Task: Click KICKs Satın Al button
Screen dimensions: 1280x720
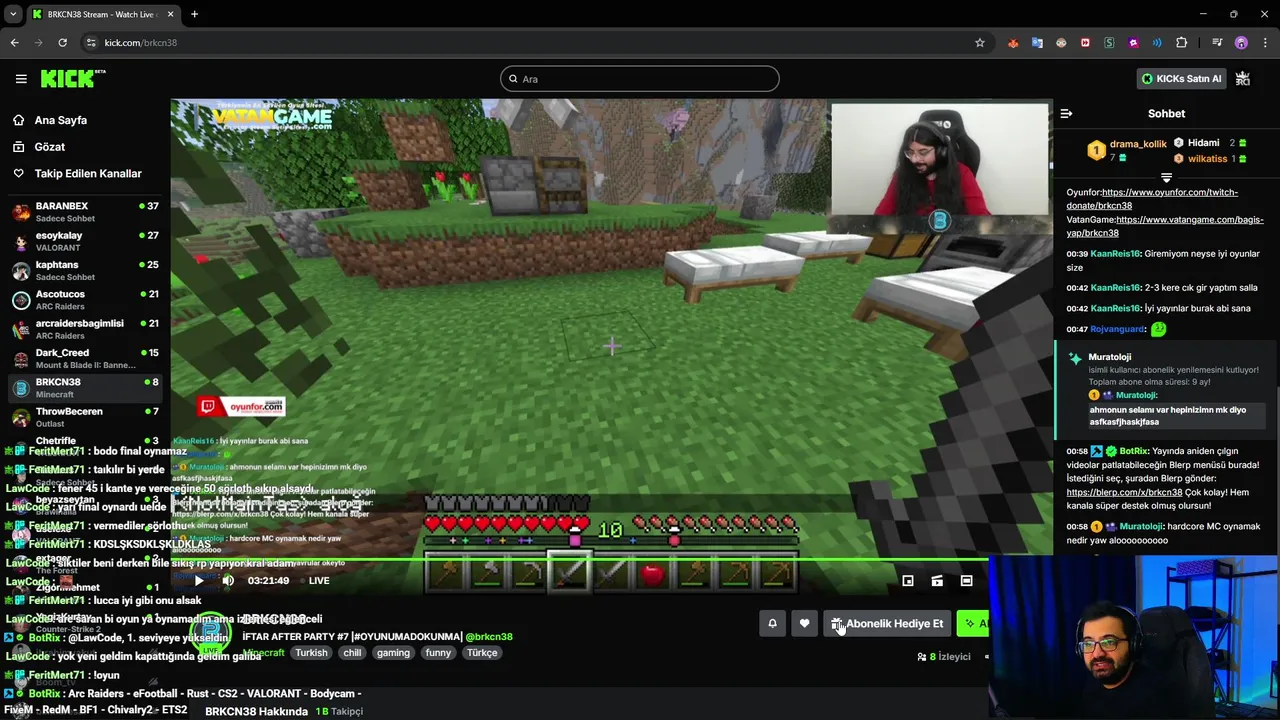Action: coord(1183,78)
